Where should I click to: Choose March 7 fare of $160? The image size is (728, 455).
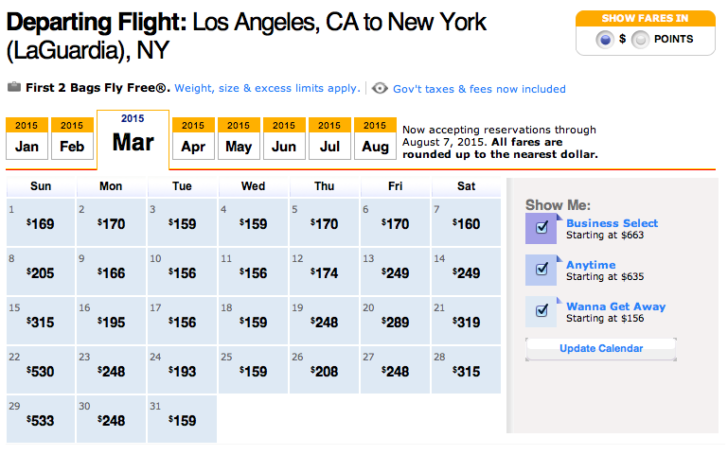click(466, 222)
